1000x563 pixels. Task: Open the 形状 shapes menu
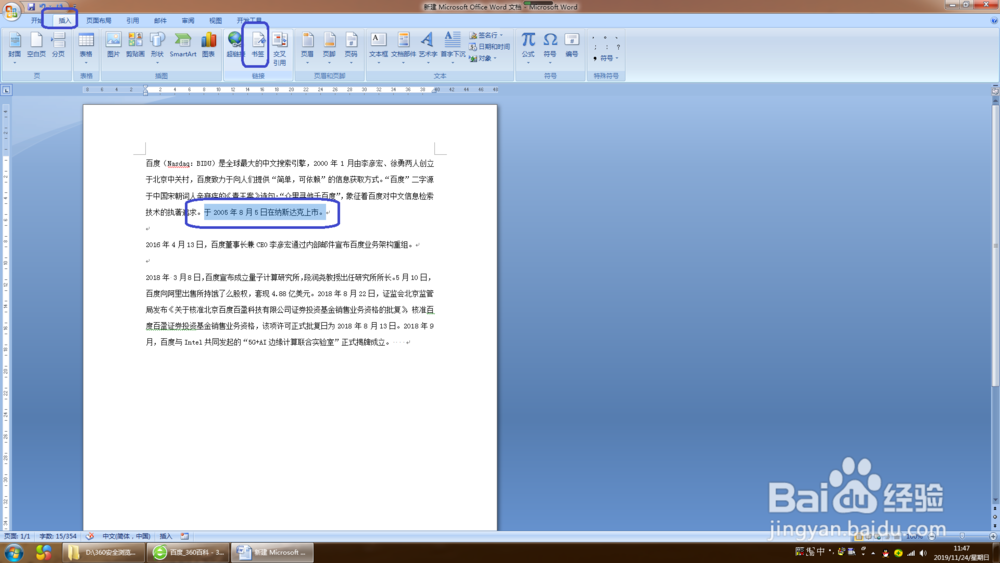click(x=158, y=46)
